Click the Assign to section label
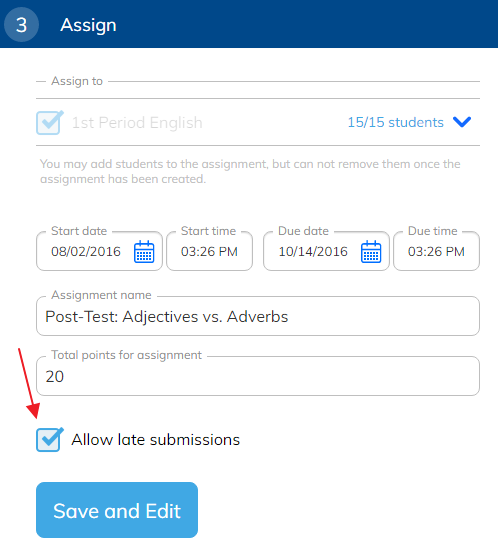Screen dimensions: 498x552 coord(77,81)
